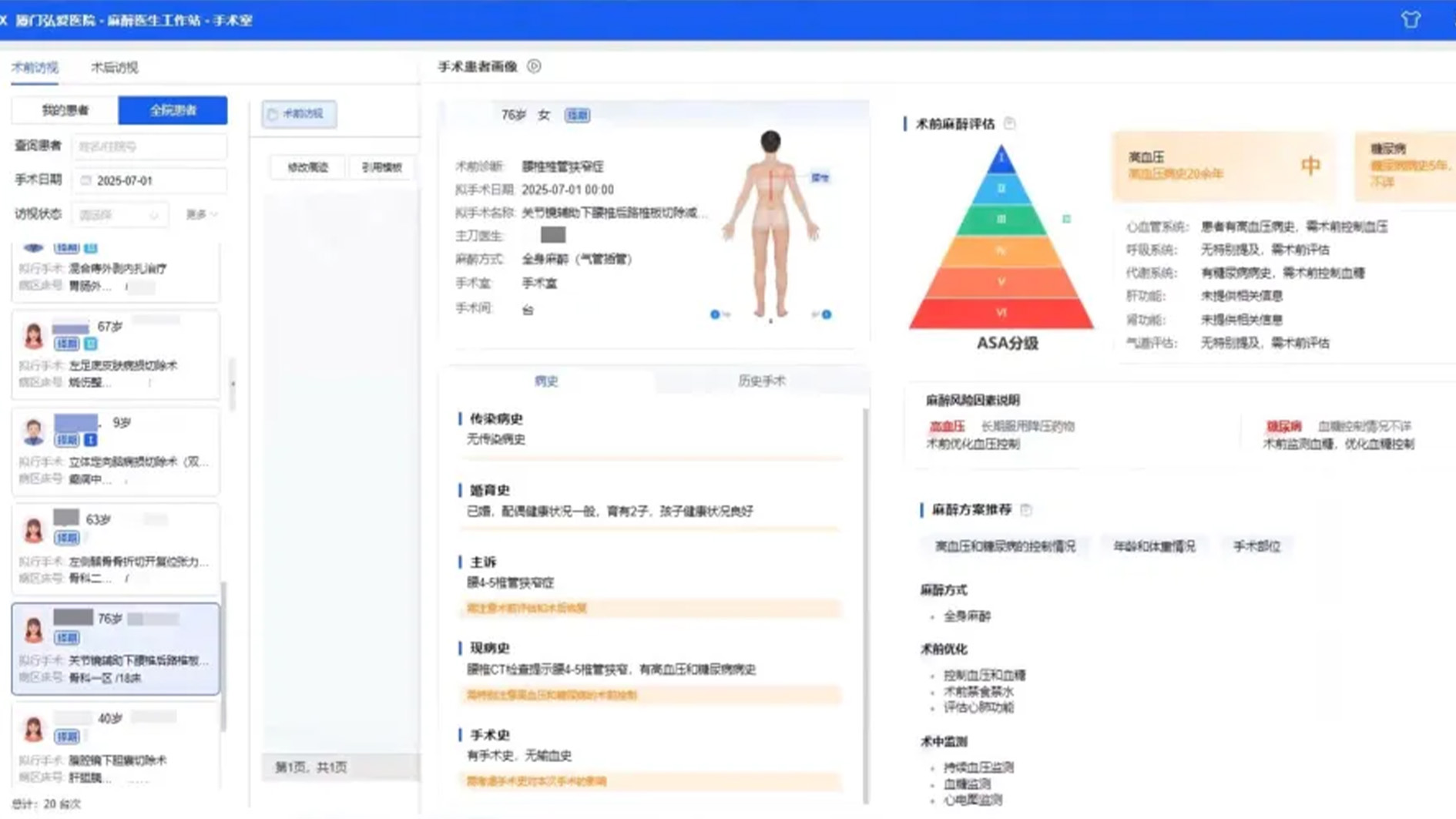This screenshot has height=819, width=1456.
Task: Click the copy icon next to 术前麻醉评估
Action: (1009, 123)
